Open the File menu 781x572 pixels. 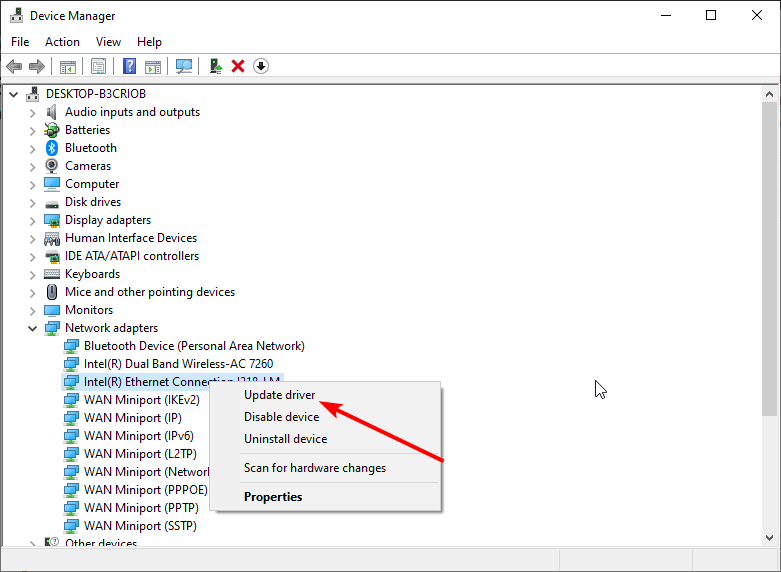coord(20,42)
